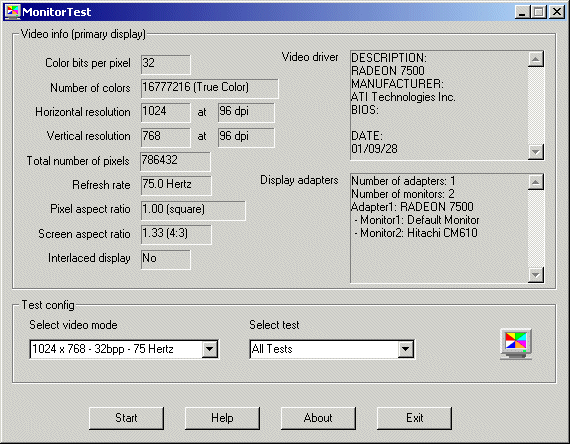
Task: Select Monitor2: Hitachi CM610 line
Action: [x=416, y=233]
